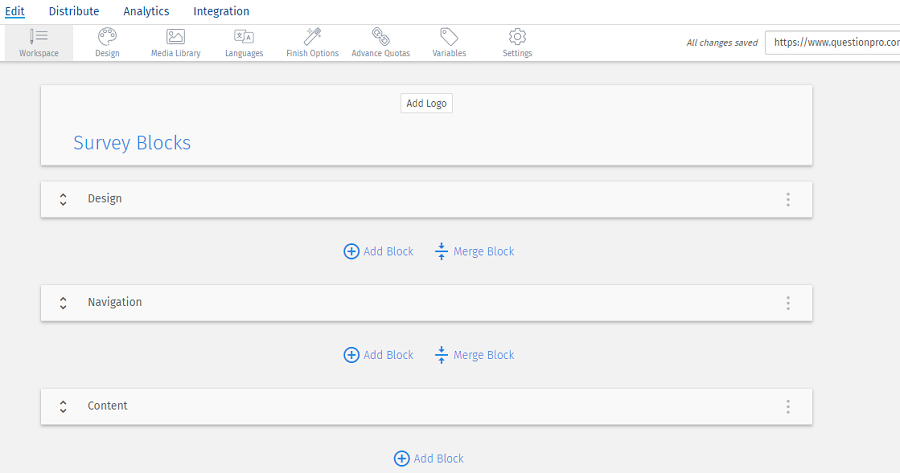Open the Finish Options wand icon

312,37
